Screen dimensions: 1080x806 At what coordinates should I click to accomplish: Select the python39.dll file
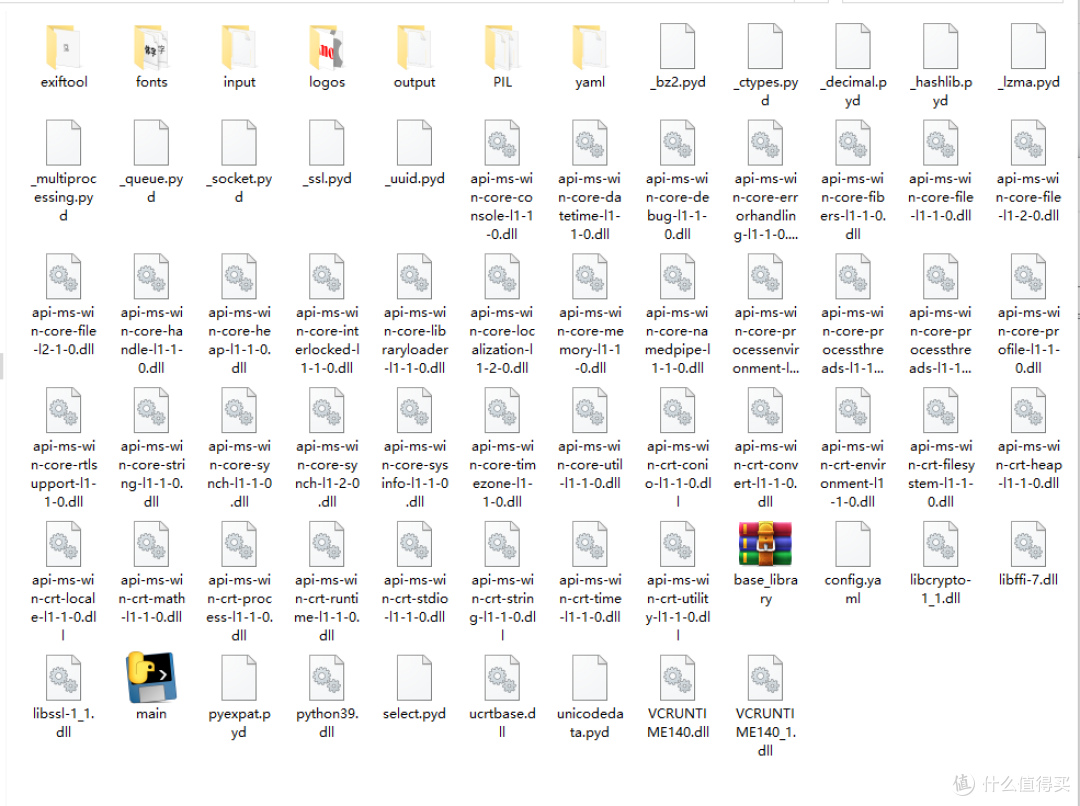(327, 678)
